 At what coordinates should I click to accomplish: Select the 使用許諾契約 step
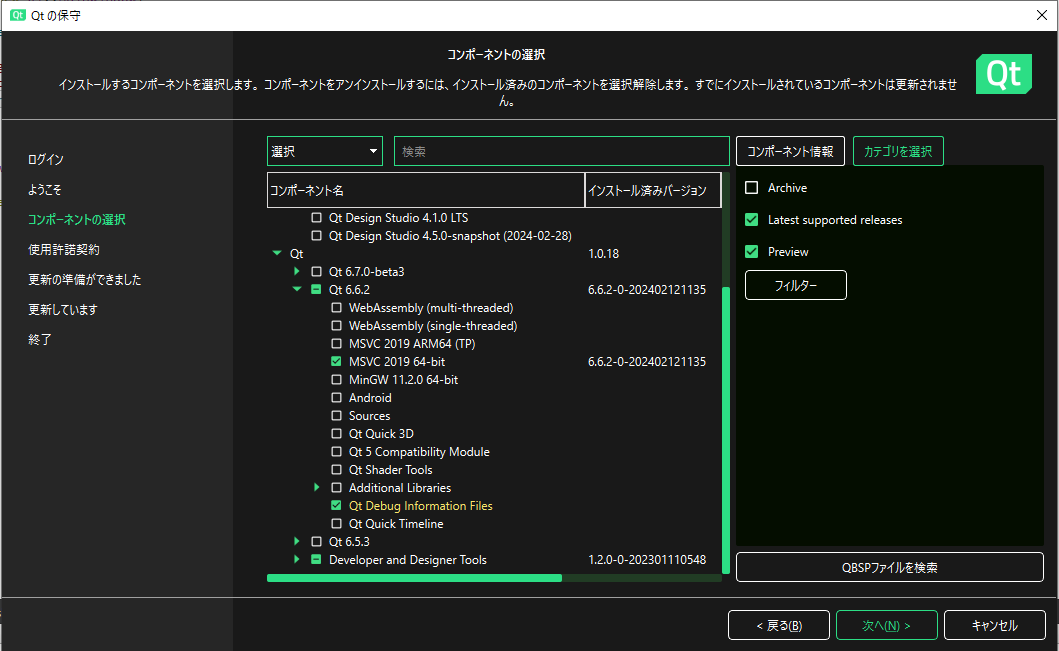tap(63, 249)
